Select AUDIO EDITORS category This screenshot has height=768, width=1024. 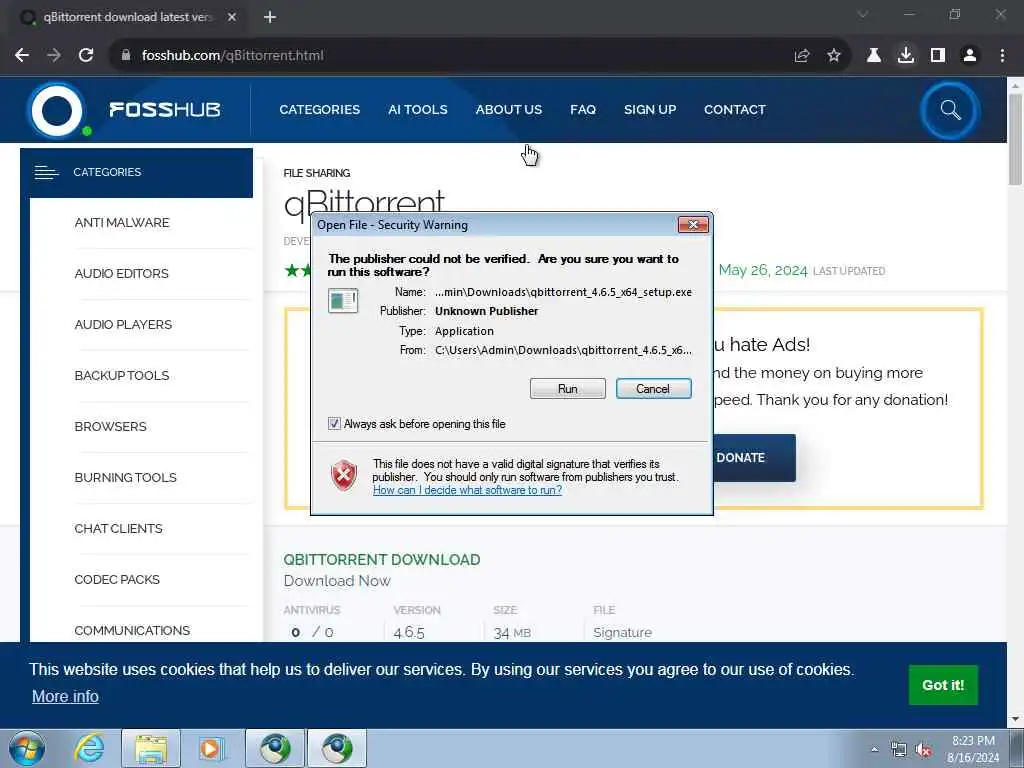click(x=121, y=274)
